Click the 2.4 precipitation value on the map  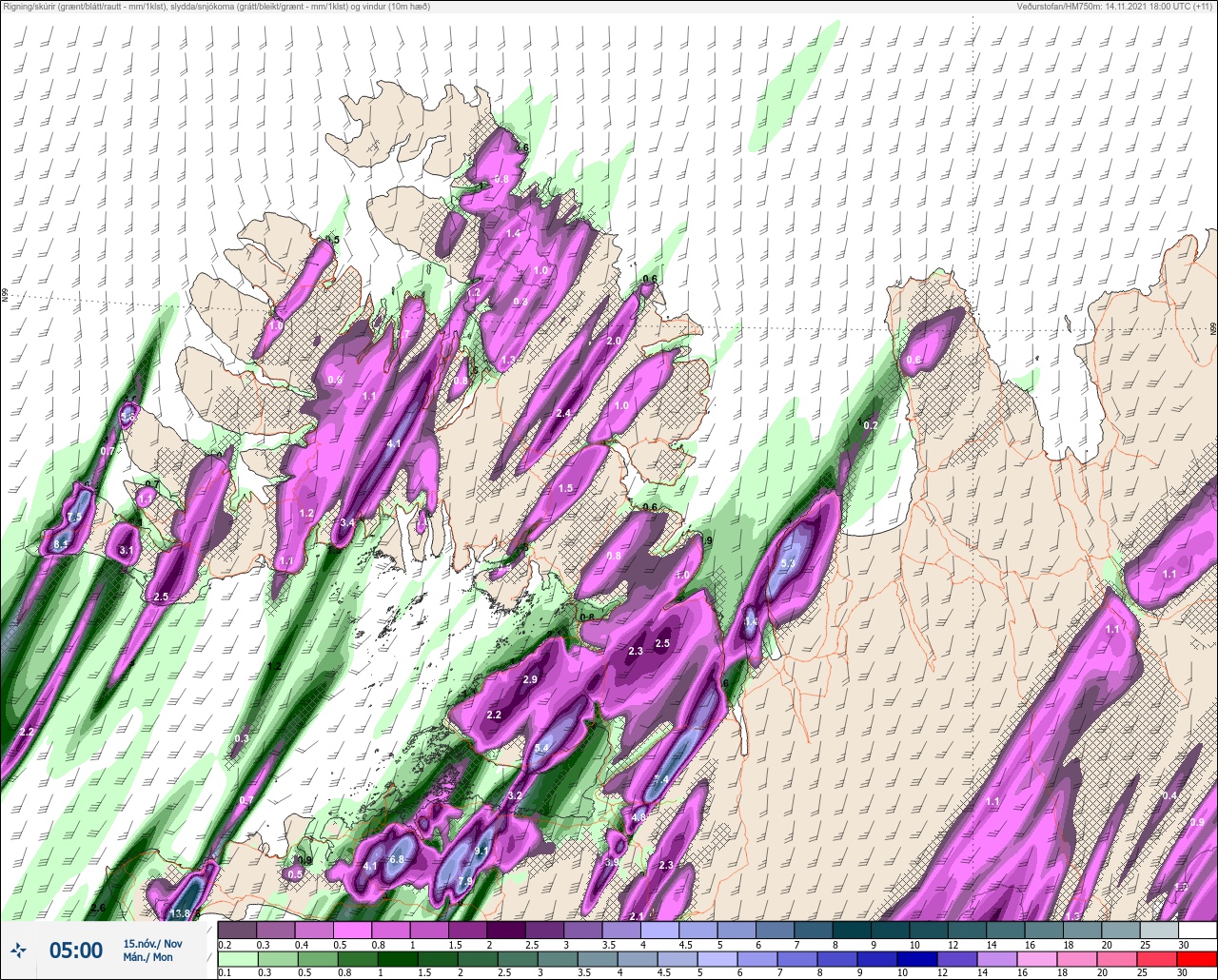563,414
